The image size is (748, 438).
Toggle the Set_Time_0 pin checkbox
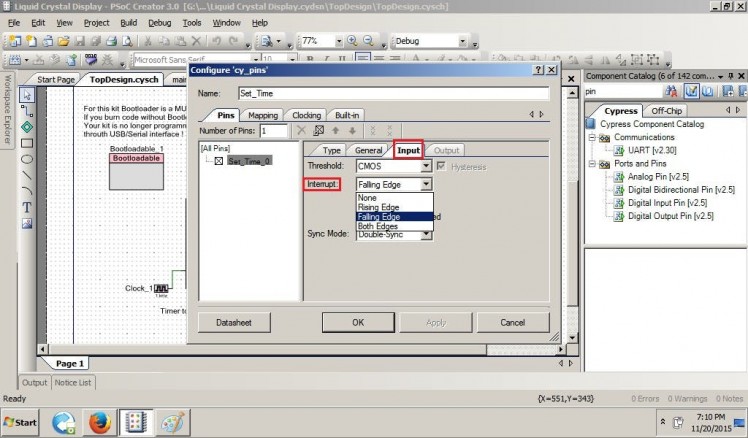coord(218,161)
